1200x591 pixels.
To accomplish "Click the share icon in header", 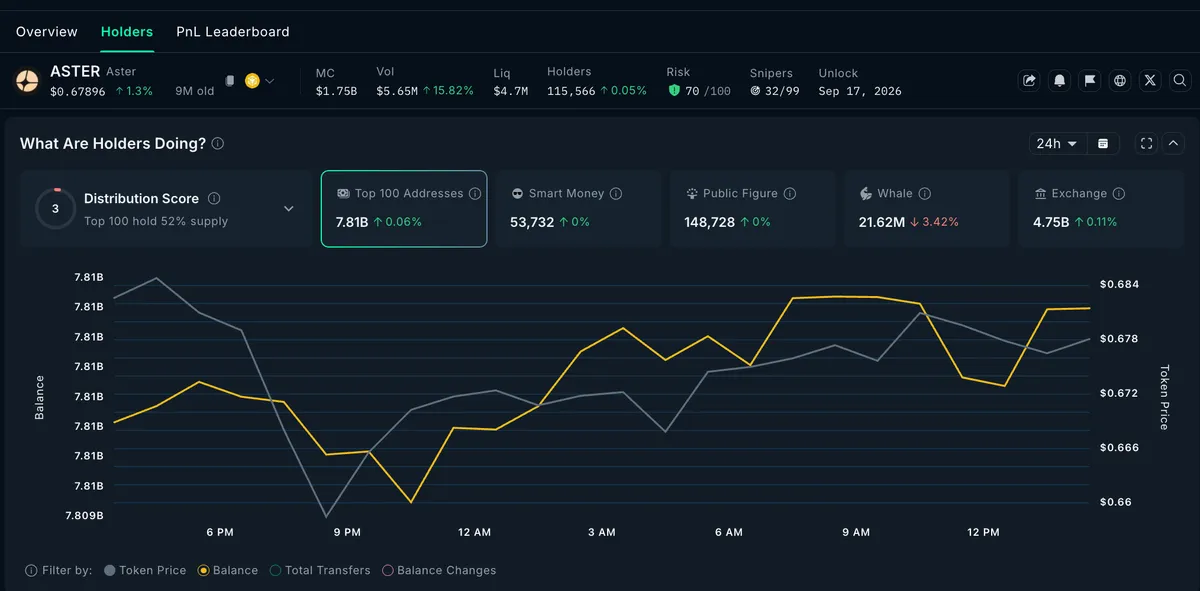I will (1029, 81).
